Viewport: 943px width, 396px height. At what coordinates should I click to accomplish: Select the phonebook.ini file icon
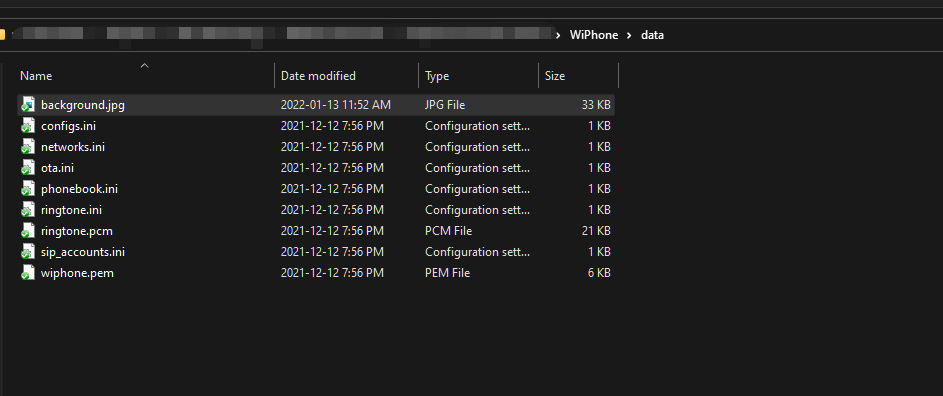(x=28, y=189)
